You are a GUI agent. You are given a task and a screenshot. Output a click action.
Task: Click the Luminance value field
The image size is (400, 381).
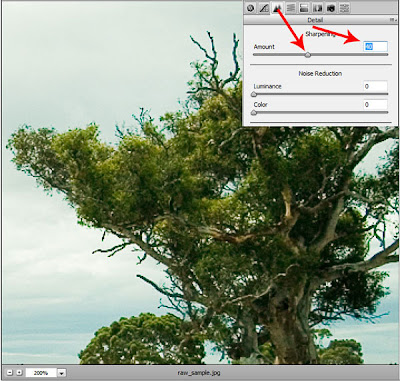[x=375, y=86]
